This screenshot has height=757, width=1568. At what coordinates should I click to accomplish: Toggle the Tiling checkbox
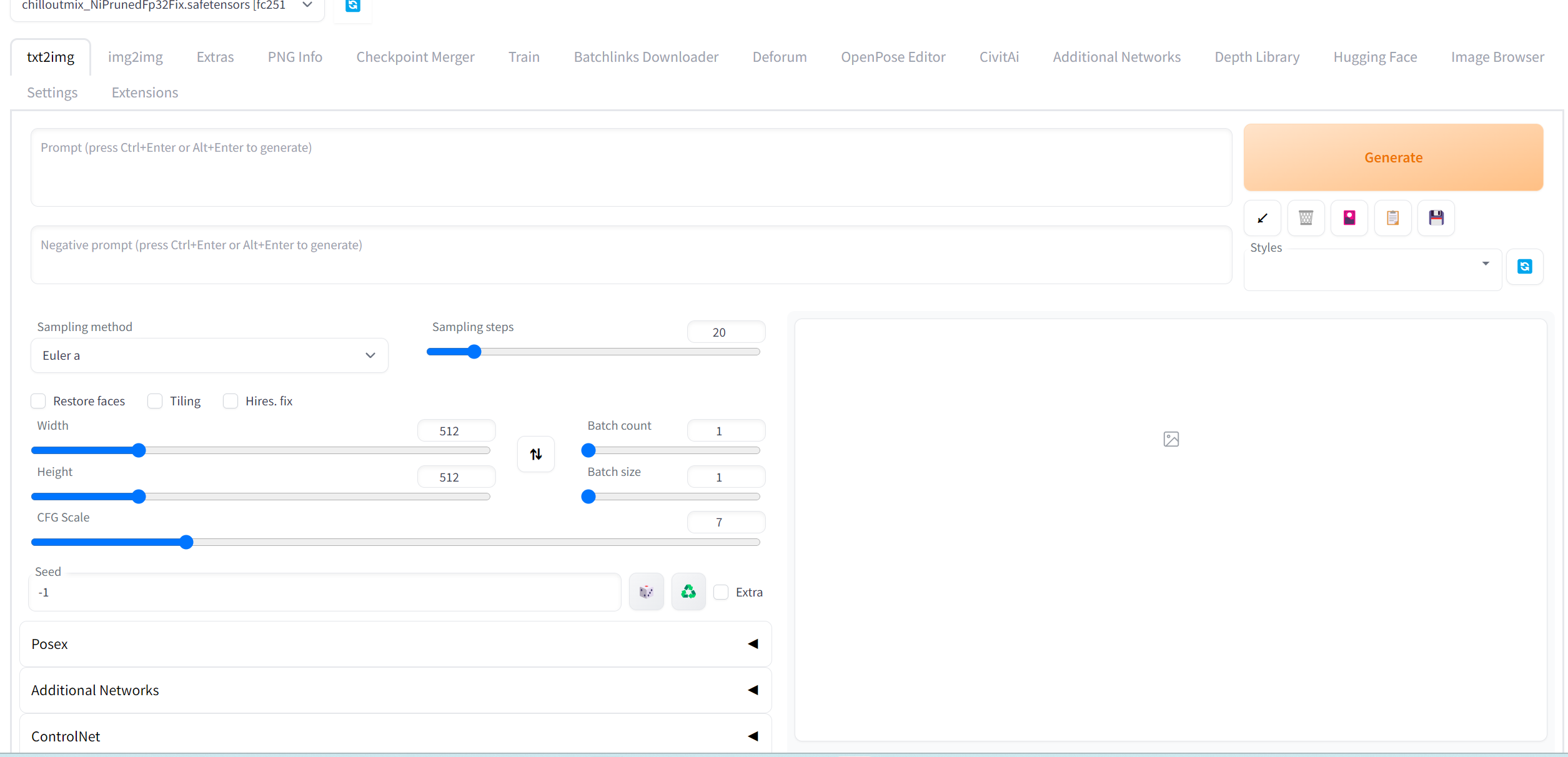155,401
